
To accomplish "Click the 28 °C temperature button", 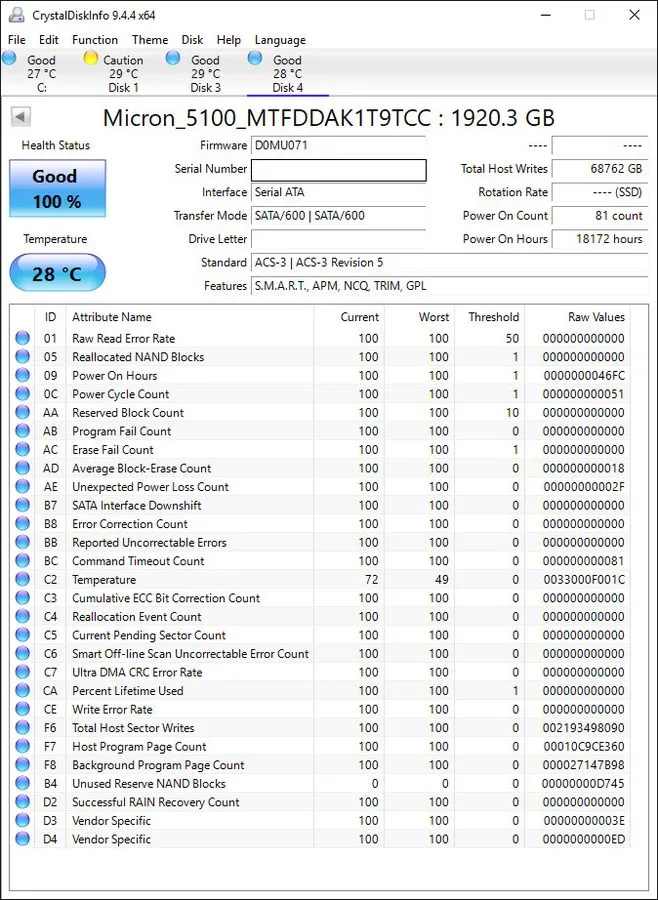I will 57,273.
